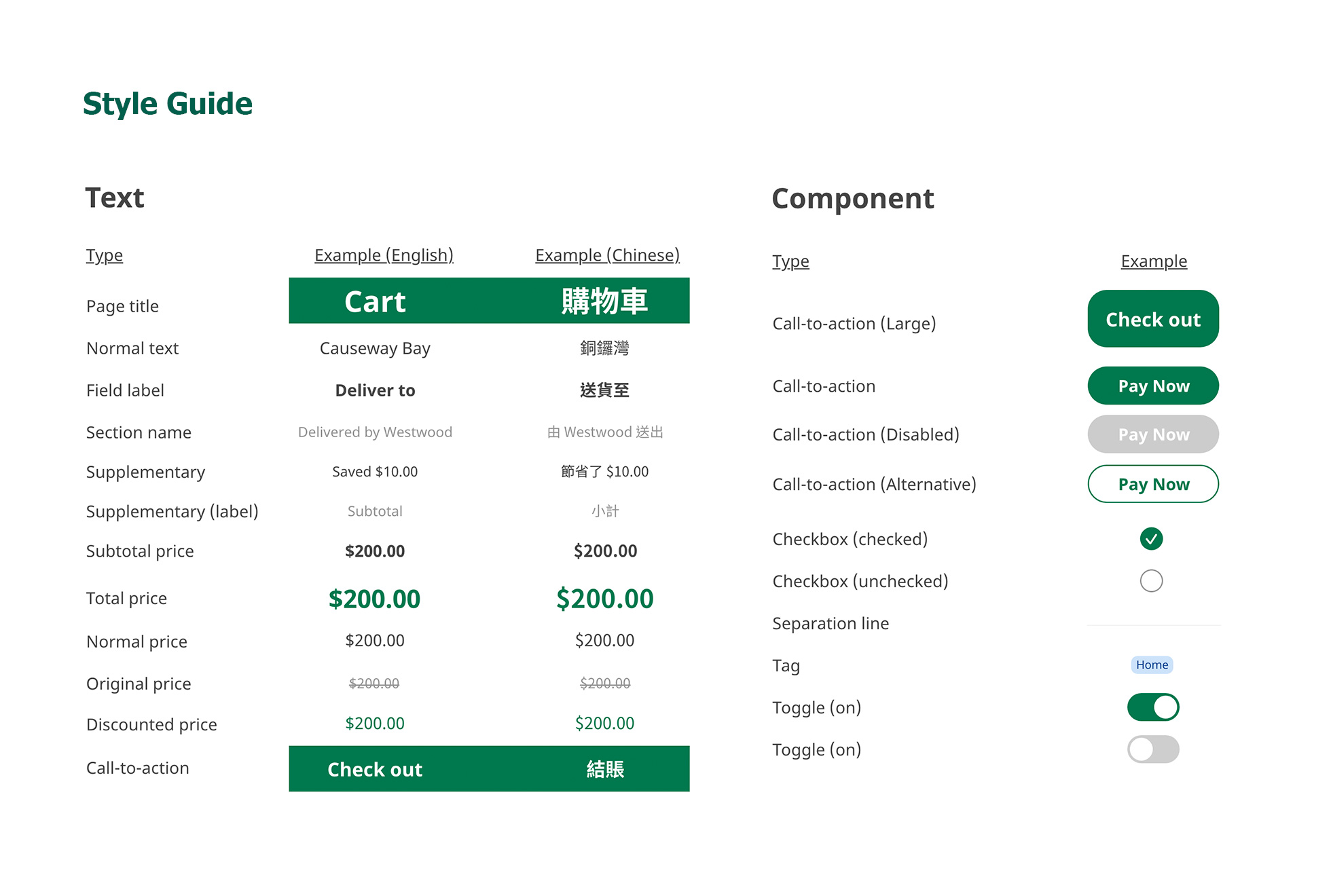
Task: Tick the empty unchecked checkbox circle
Action: pyautogui.click(x=1151, y=581)
